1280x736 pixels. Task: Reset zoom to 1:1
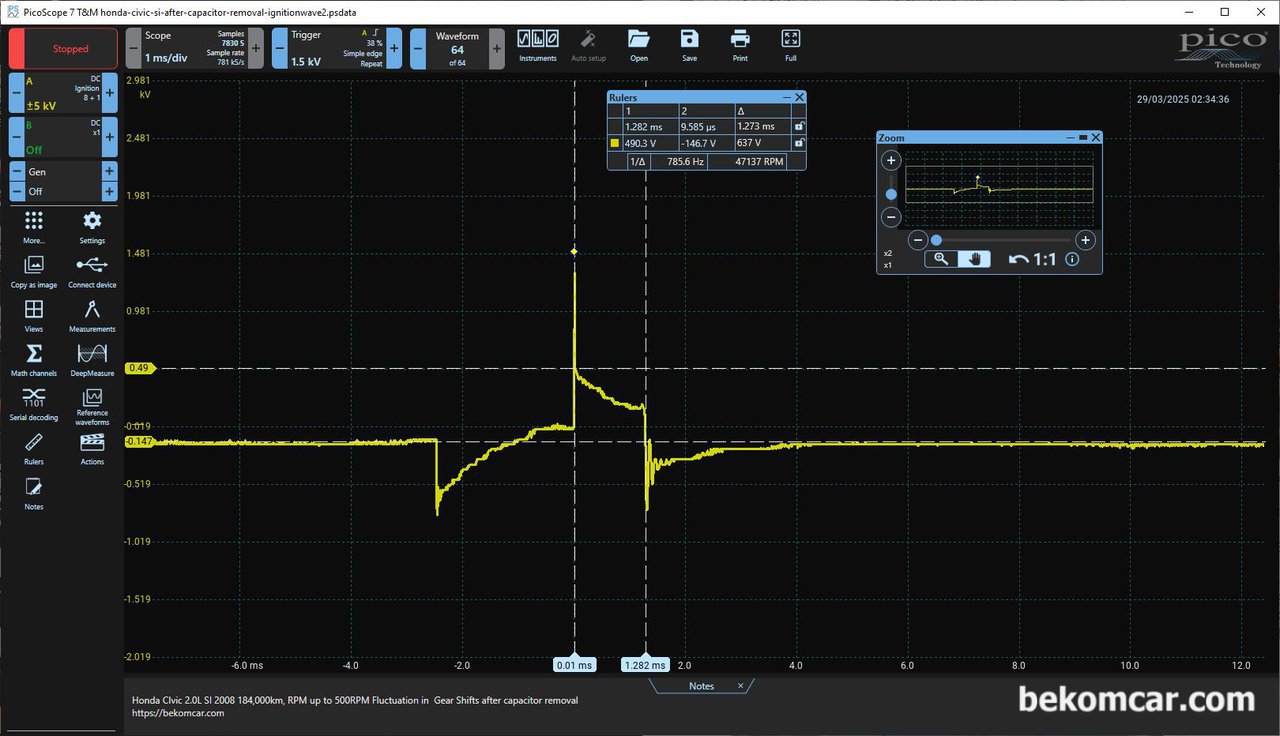(x=1045, y=259)
